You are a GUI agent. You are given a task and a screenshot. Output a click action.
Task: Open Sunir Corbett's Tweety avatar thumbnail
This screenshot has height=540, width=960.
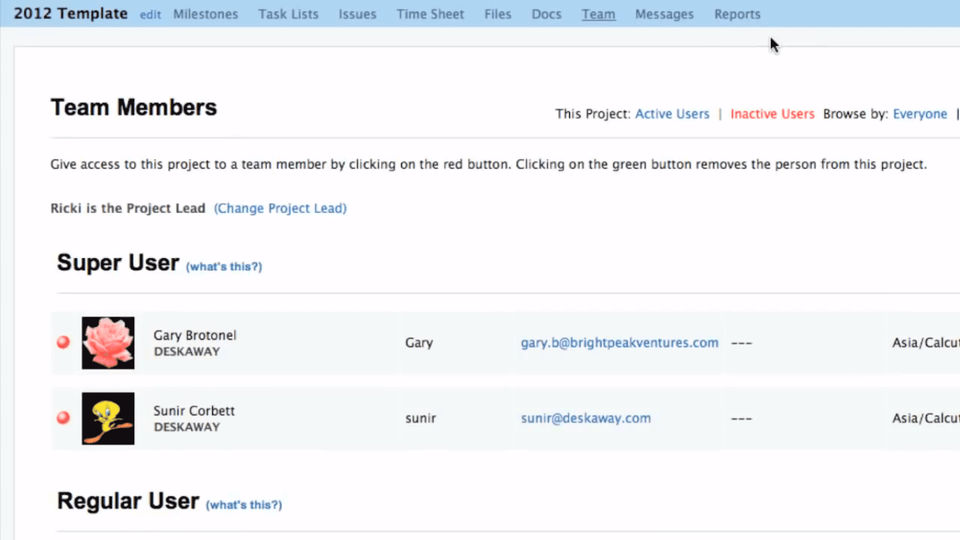point(108,418)
